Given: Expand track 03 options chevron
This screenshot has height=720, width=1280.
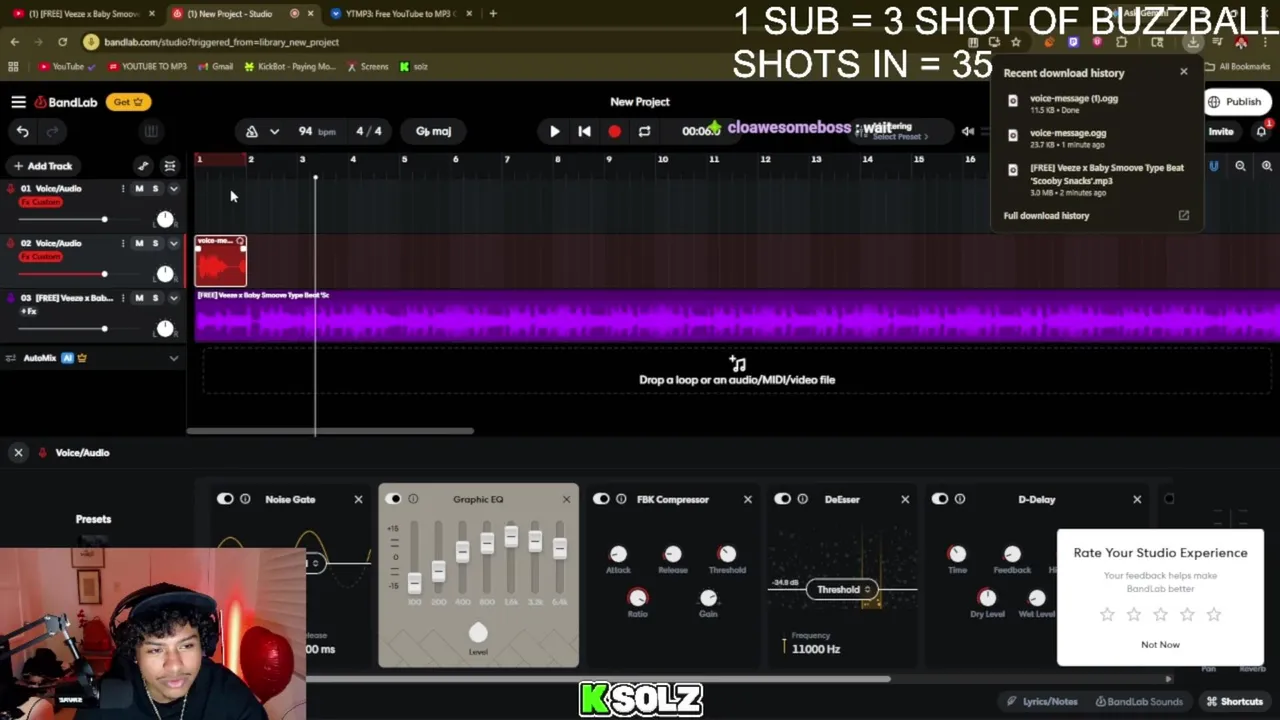Looking at the screenshot, I should tap(173, 298).
